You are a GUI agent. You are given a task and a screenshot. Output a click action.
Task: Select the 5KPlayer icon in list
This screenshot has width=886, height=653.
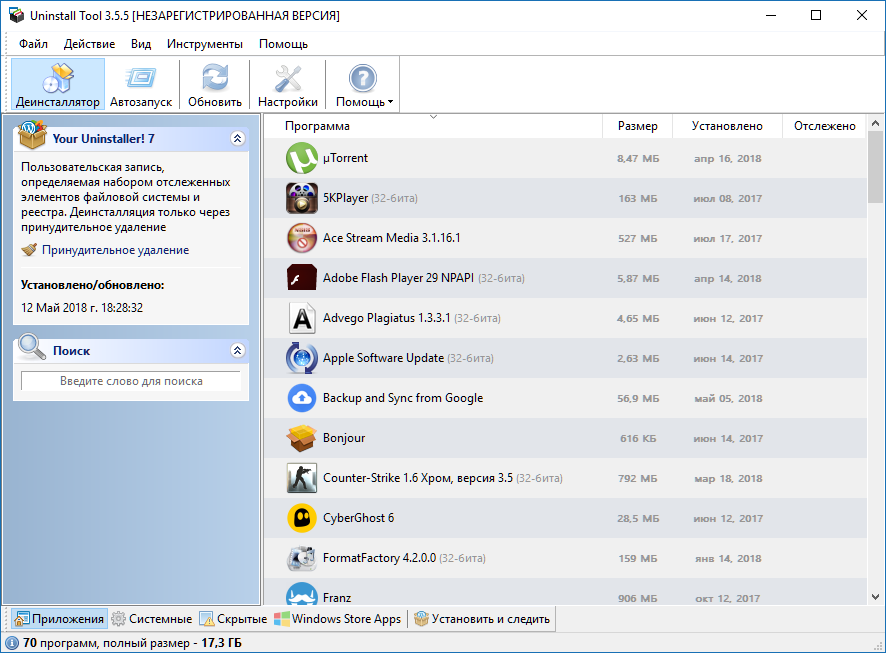tap(302, 198)
